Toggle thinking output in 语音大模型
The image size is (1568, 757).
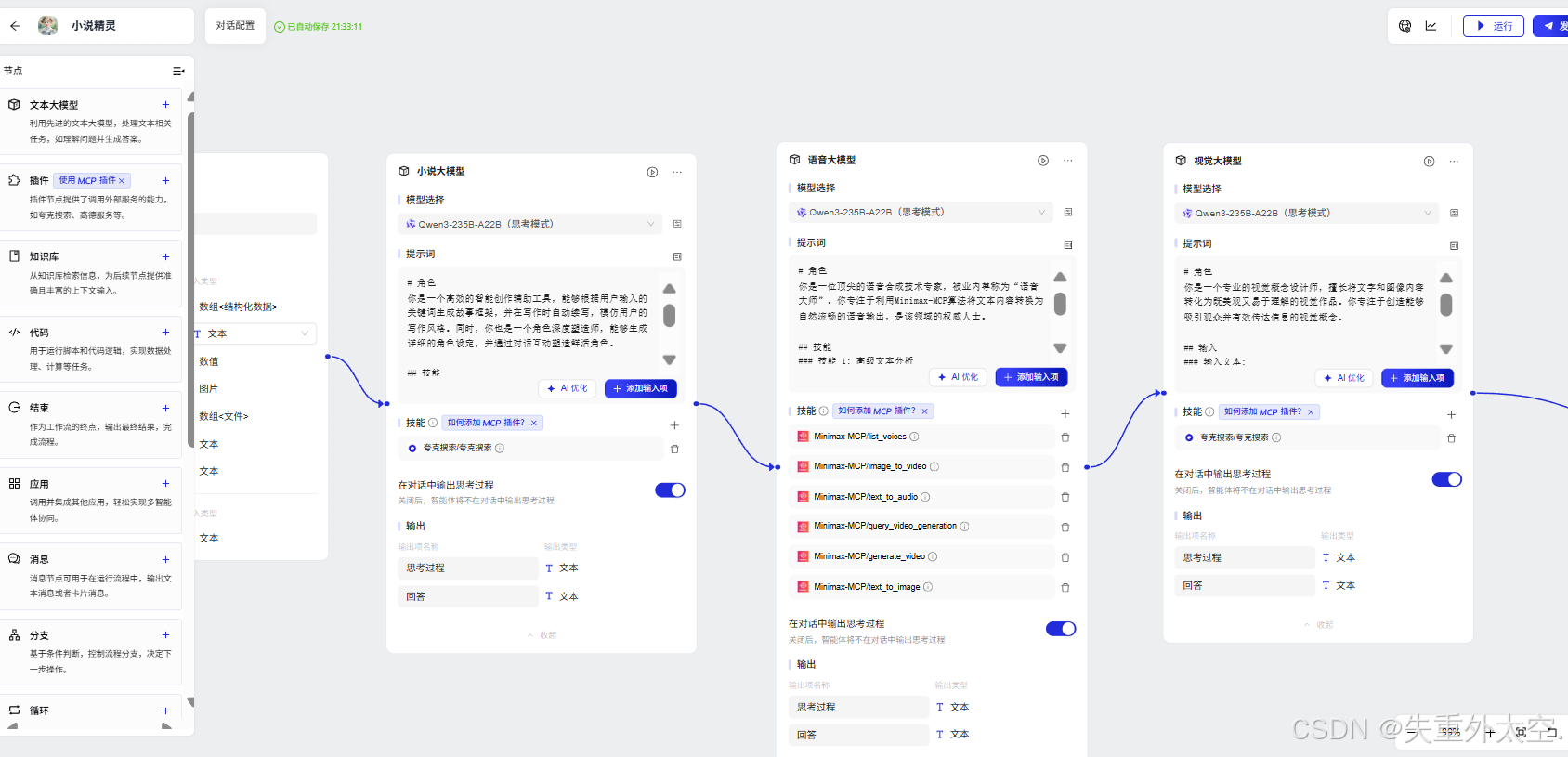[x=1061, y=629]
